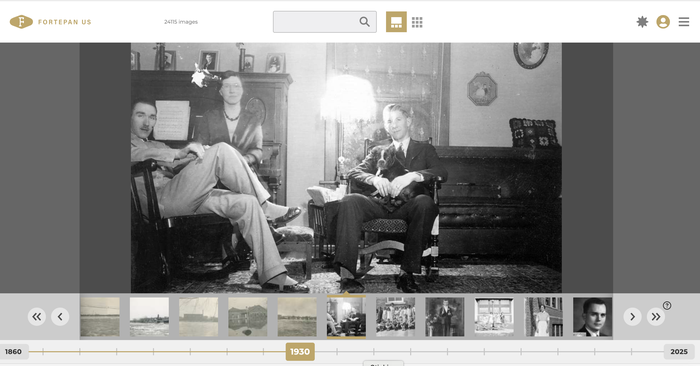
Task: Switch to single photo carousel view
Action: pos(396,22)
